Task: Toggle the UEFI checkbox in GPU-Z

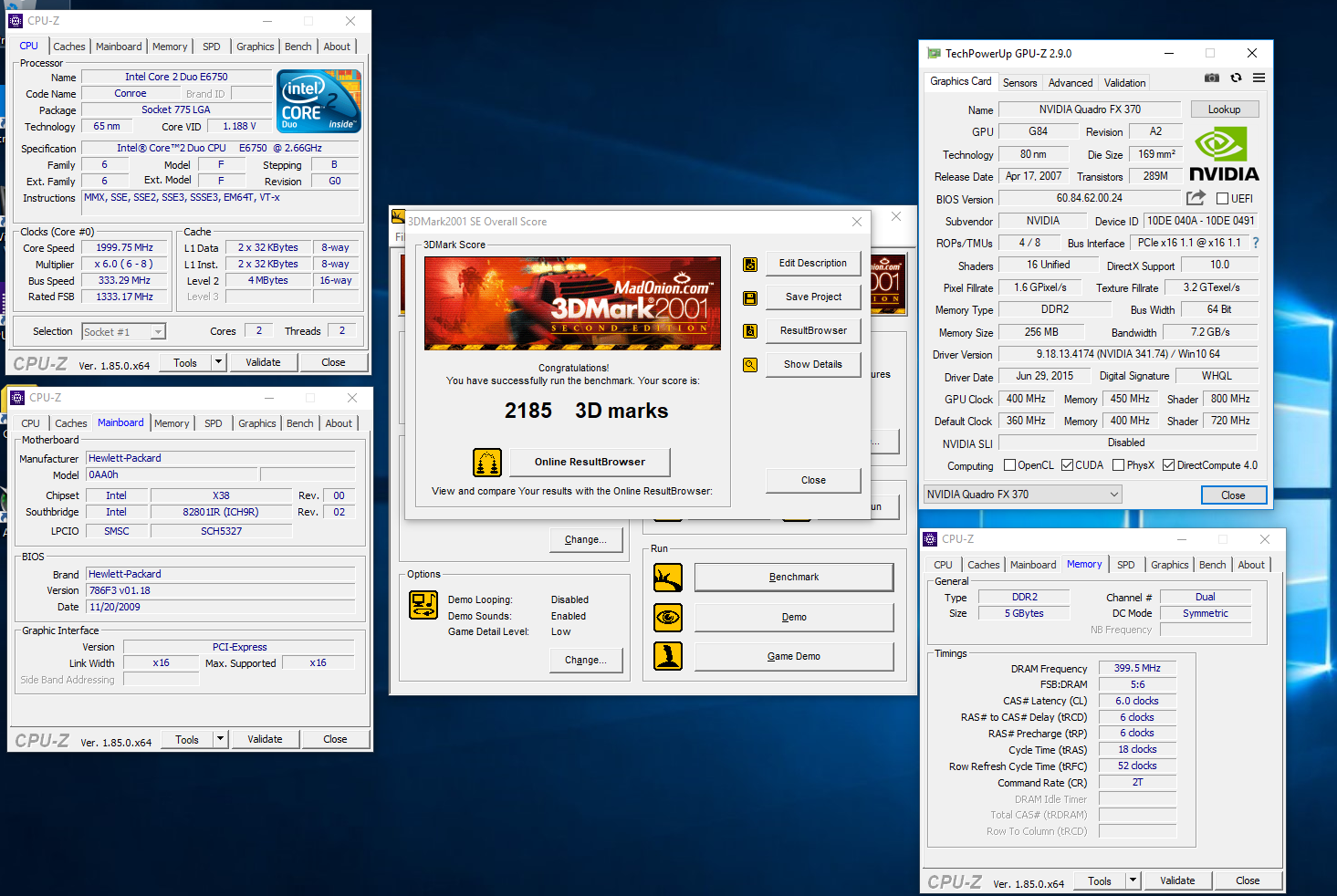Action: pos(1222,199)
